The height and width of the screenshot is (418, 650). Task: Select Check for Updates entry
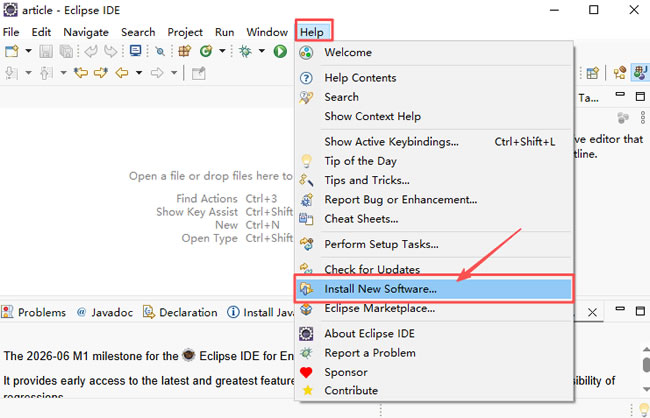[372, 269]
